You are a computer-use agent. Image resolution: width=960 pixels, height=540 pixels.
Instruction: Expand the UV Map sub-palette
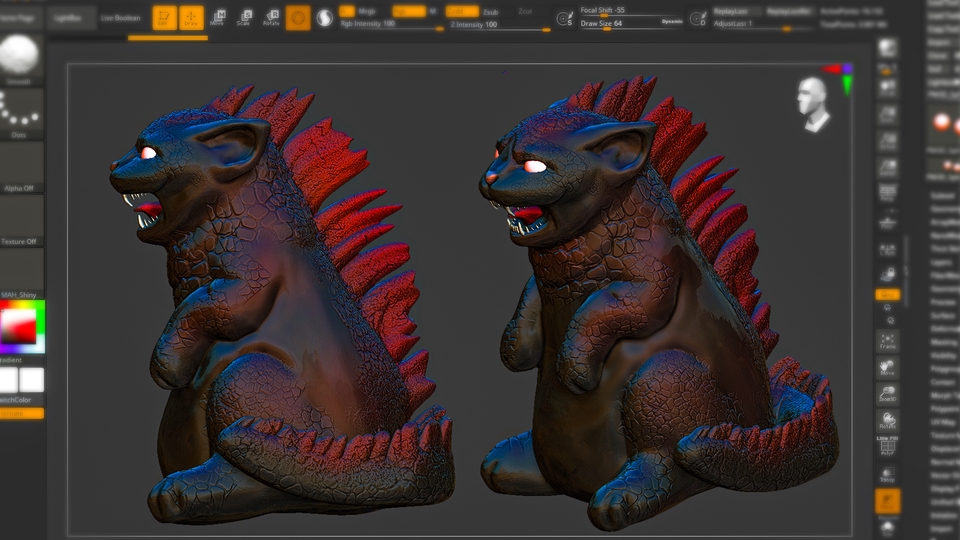coord(943,422)
